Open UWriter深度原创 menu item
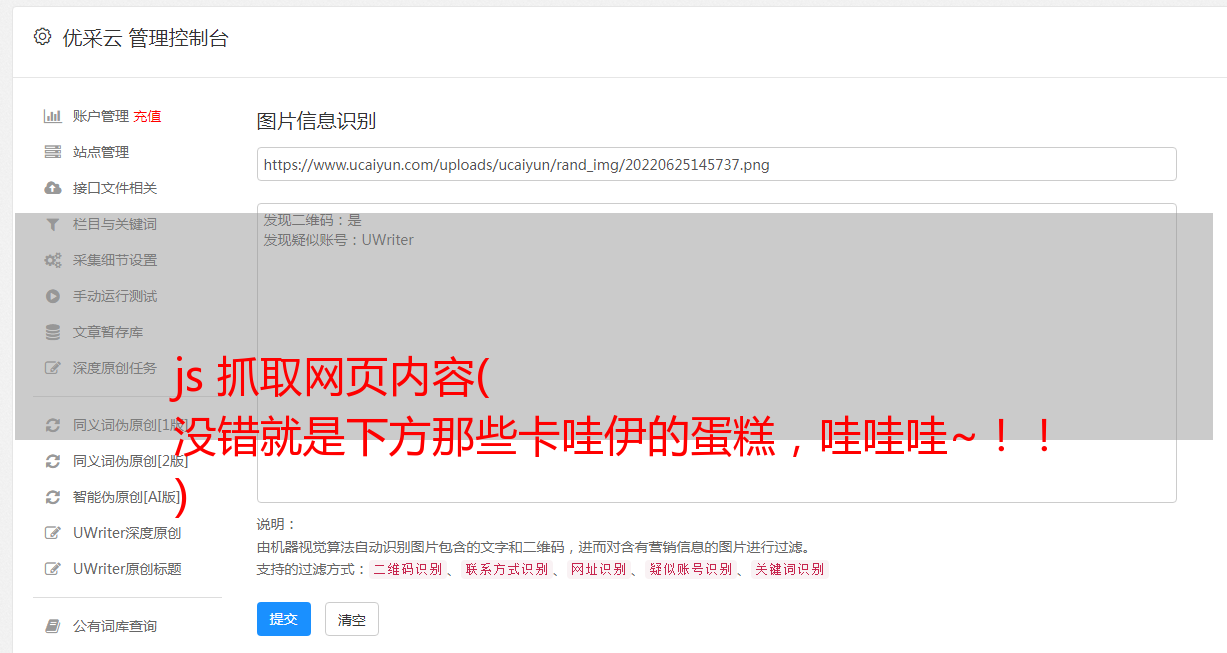The height and width of the screenshot is (653, 1227). click(127, 533)
